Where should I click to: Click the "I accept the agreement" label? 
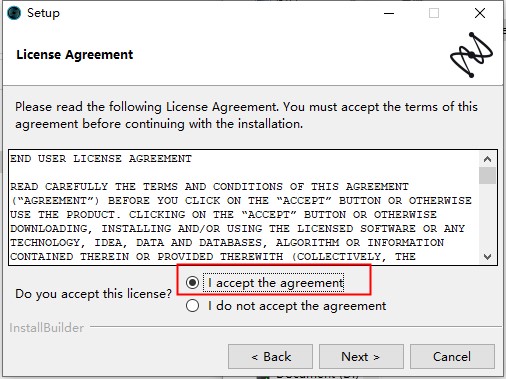[x=275, y=283]
